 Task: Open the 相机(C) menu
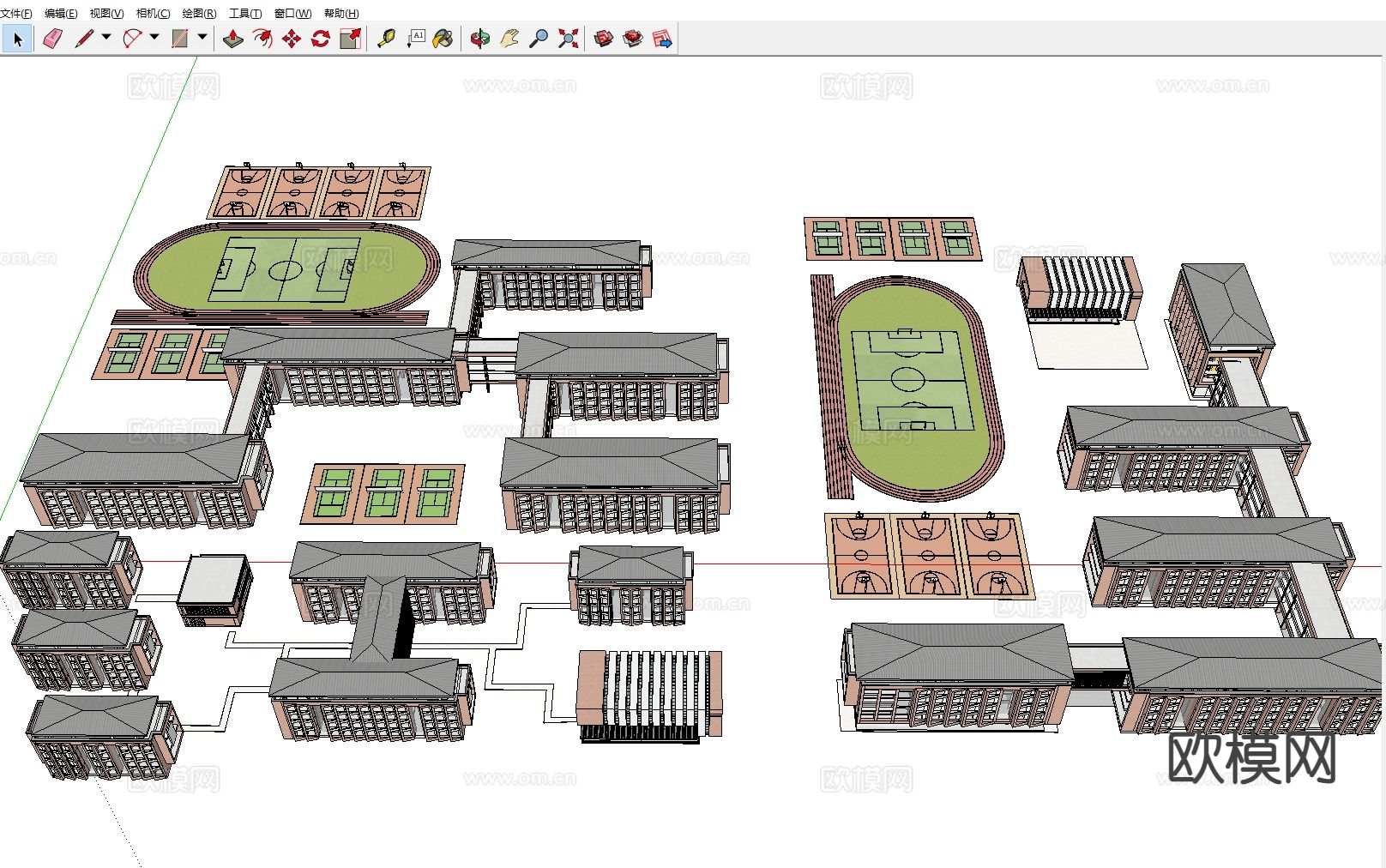point(154,13)
